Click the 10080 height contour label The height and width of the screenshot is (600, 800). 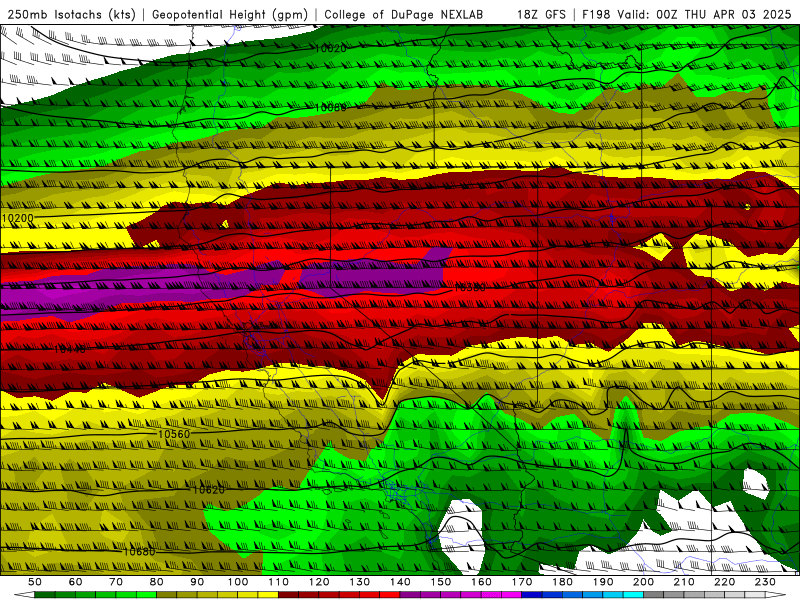[x=331, y=108]
